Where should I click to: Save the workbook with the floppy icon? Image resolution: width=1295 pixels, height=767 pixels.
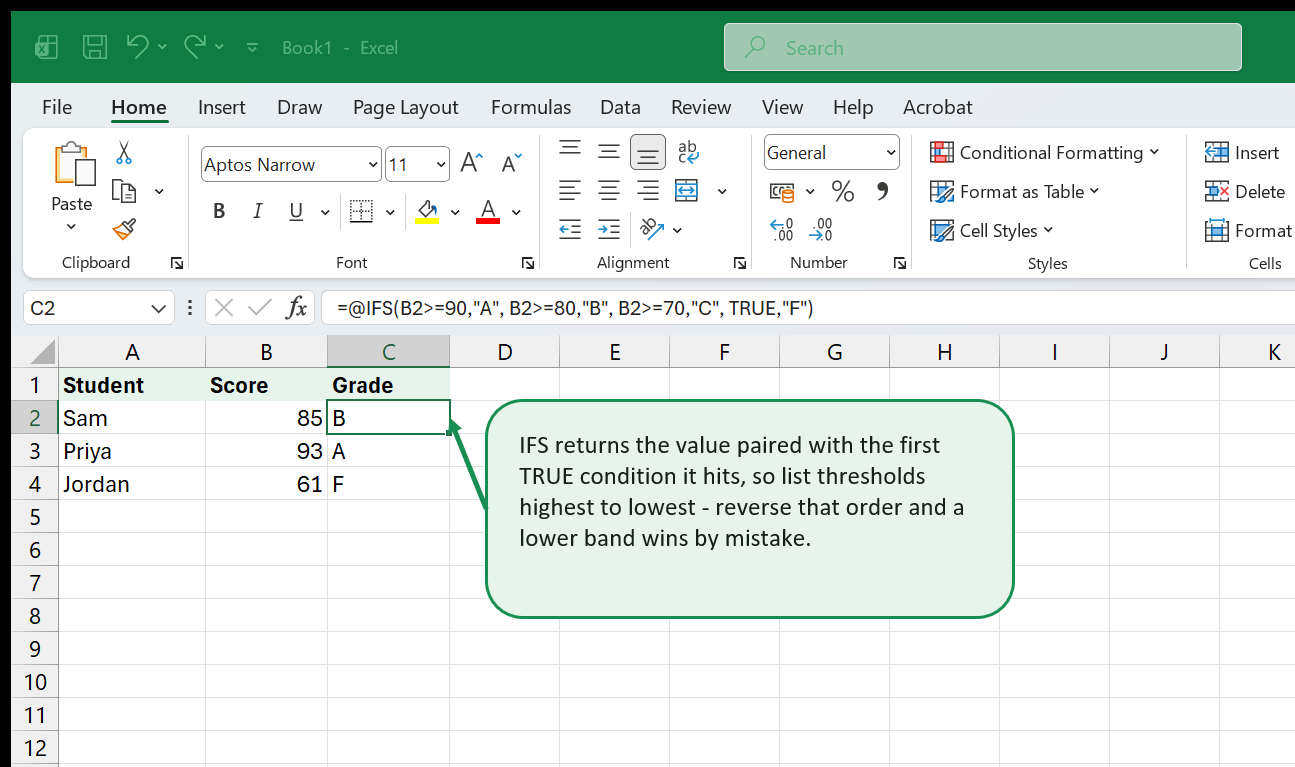[95, 47]
